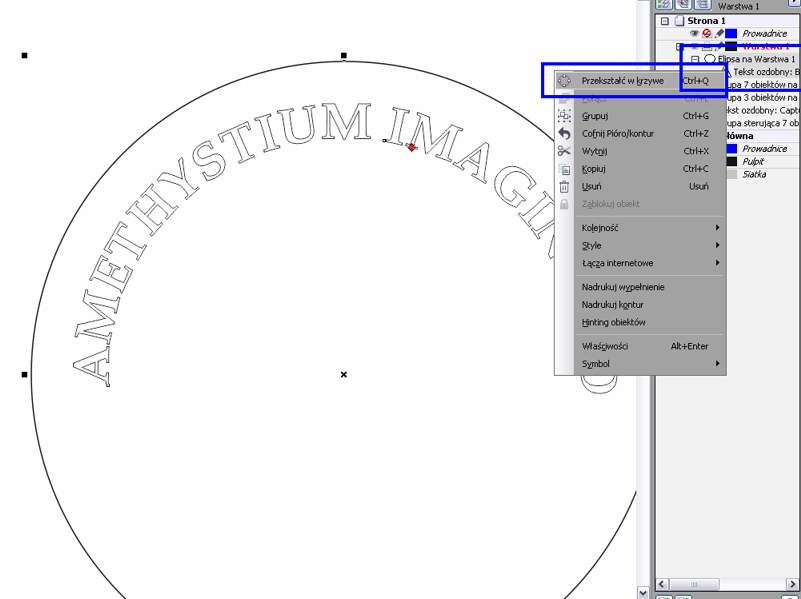801x599 pixels.
Task: Select Nadrukuj wypełnienie menu entry
Action: click(622, 287)
